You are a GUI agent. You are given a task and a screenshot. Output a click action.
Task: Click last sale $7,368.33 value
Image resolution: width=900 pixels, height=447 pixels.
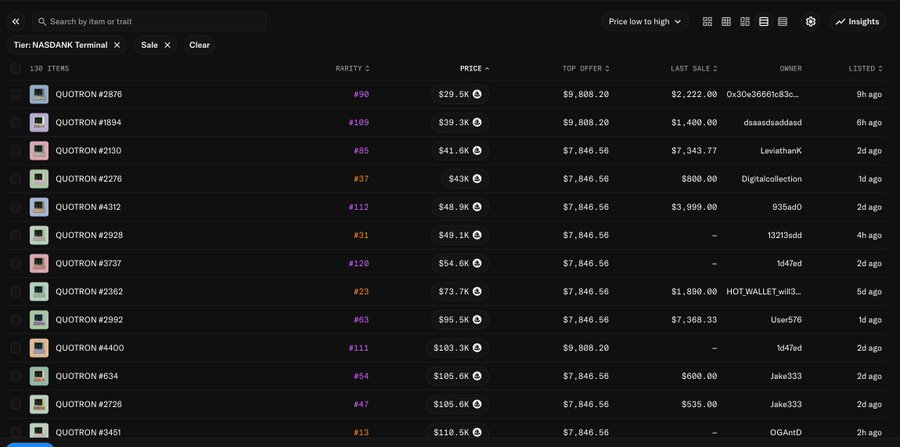tap(694, 320)
